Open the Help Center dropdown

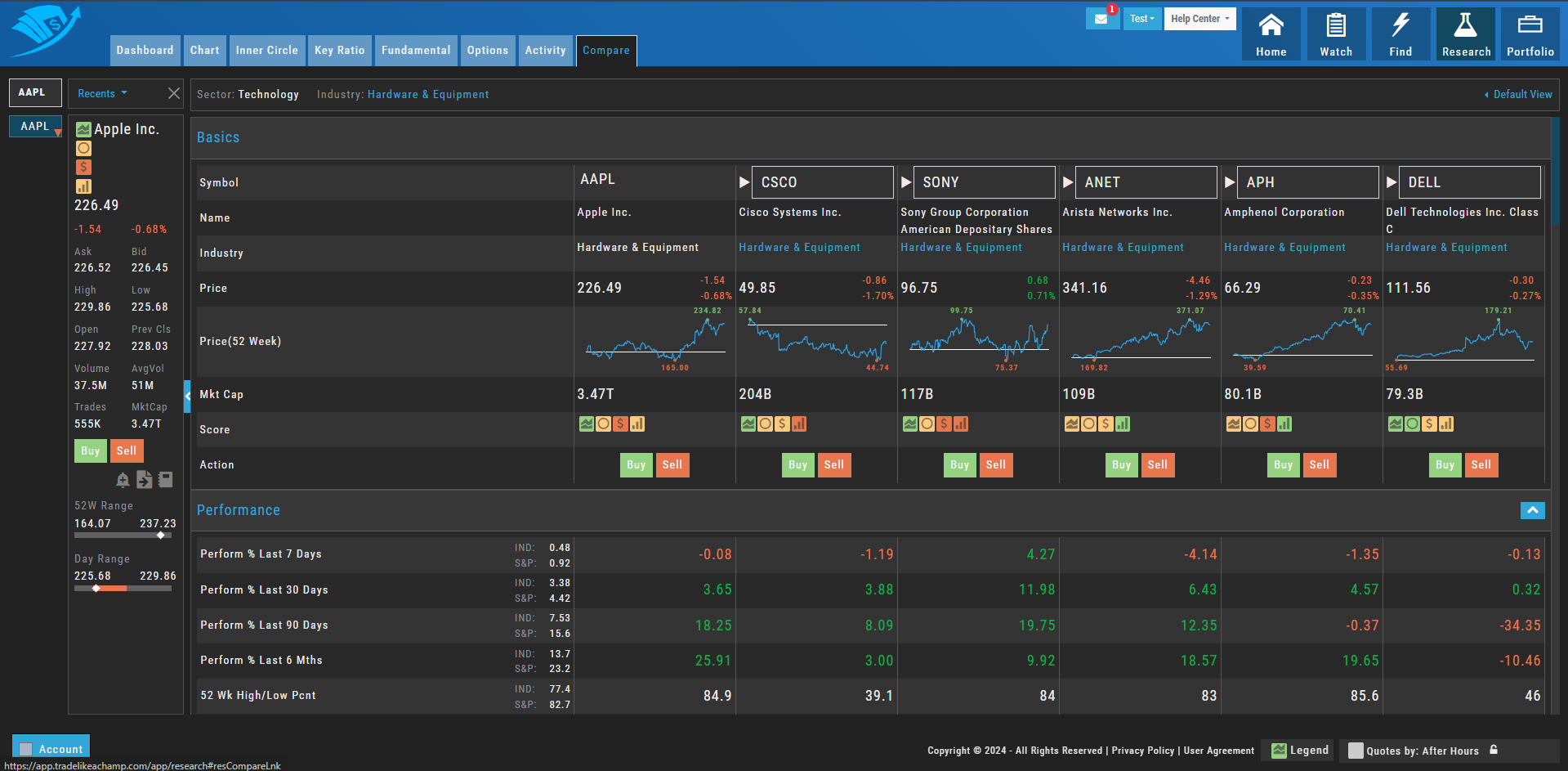[x=1199, y=18]
